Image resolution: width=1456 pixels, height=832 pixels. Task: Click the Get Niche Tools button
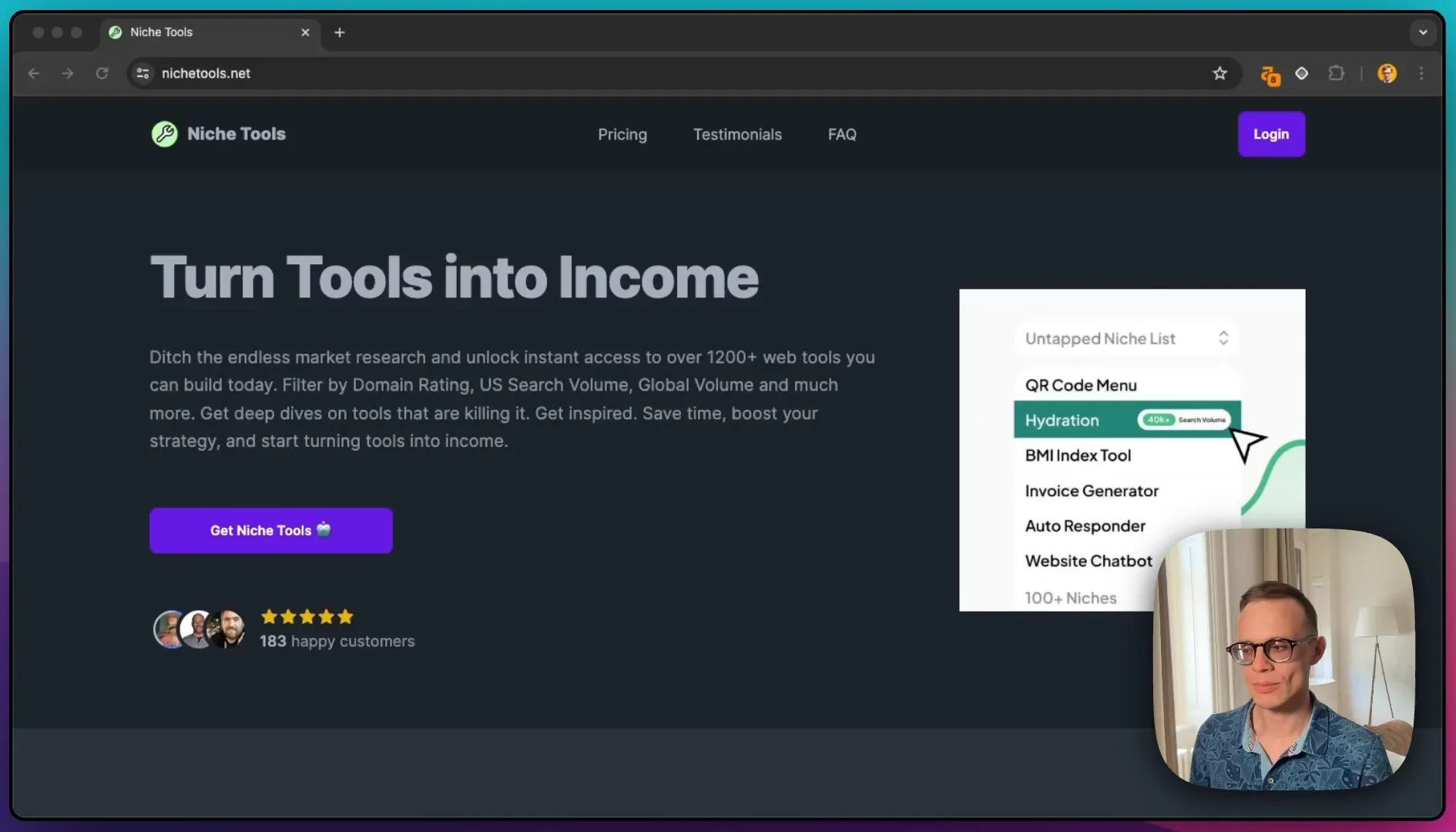(x=271, y=530)
